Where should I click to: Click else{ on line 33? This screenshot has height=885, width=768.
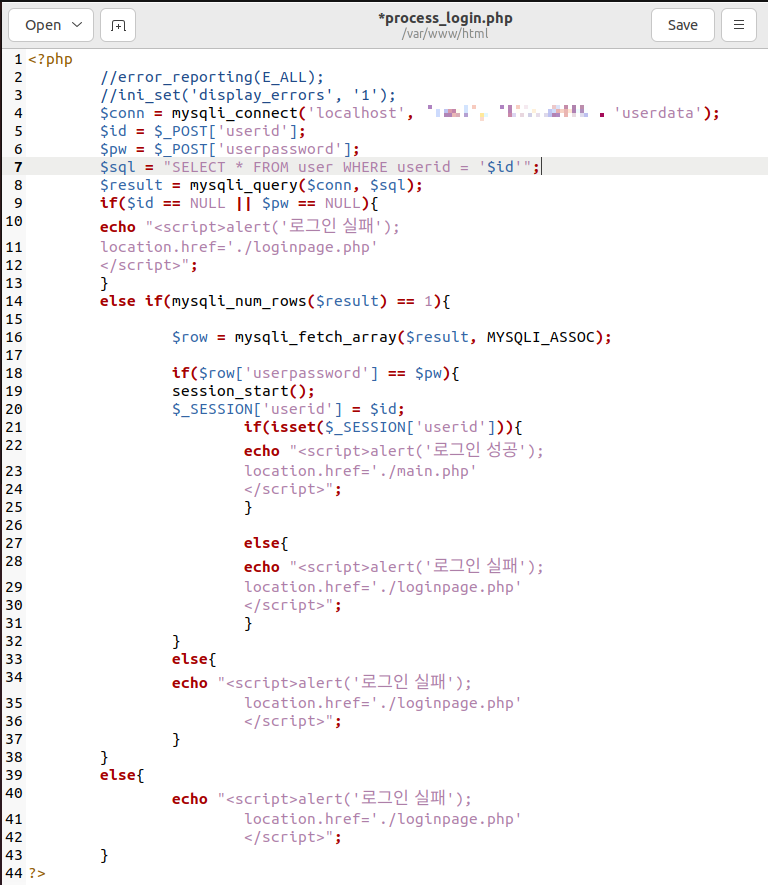194,659
